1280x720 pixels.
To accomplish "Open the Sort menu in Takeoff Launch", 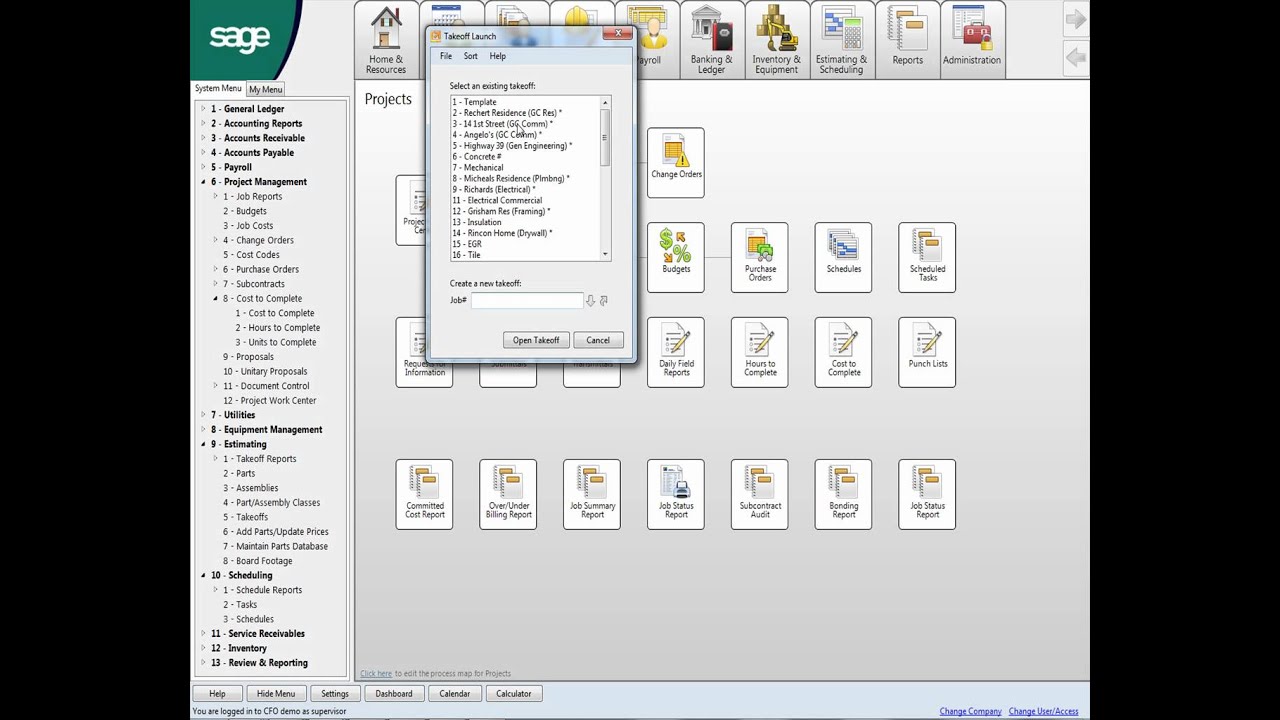I will [470, 56].
